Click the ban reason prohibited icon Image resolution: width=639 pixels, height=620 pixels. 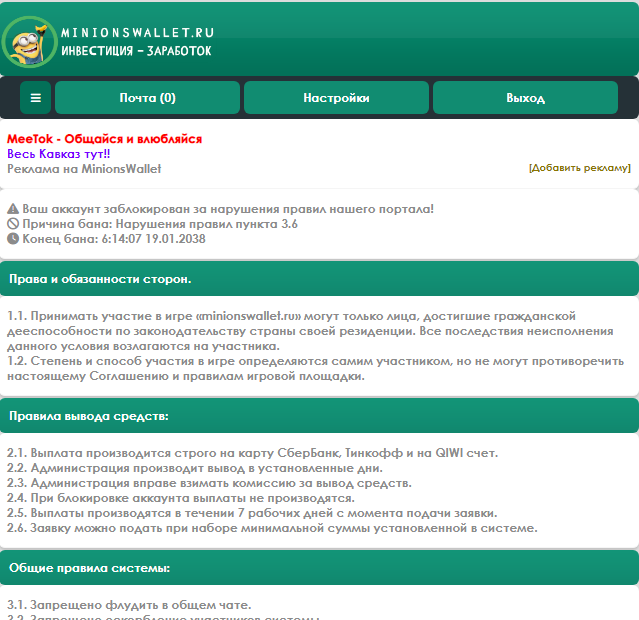13,224
